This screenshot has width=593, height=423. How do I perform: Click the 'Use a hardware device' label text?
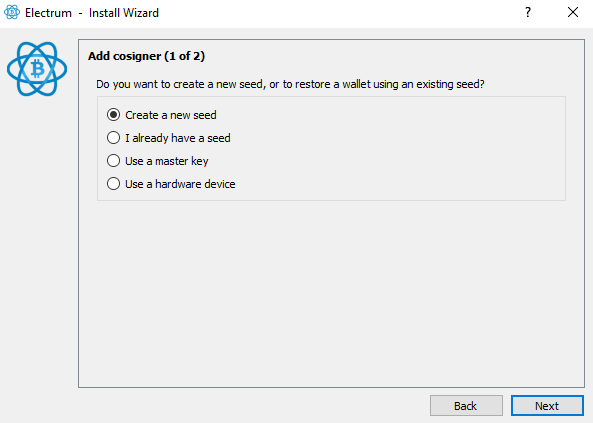pyautogui.click(x=180, y=184)
